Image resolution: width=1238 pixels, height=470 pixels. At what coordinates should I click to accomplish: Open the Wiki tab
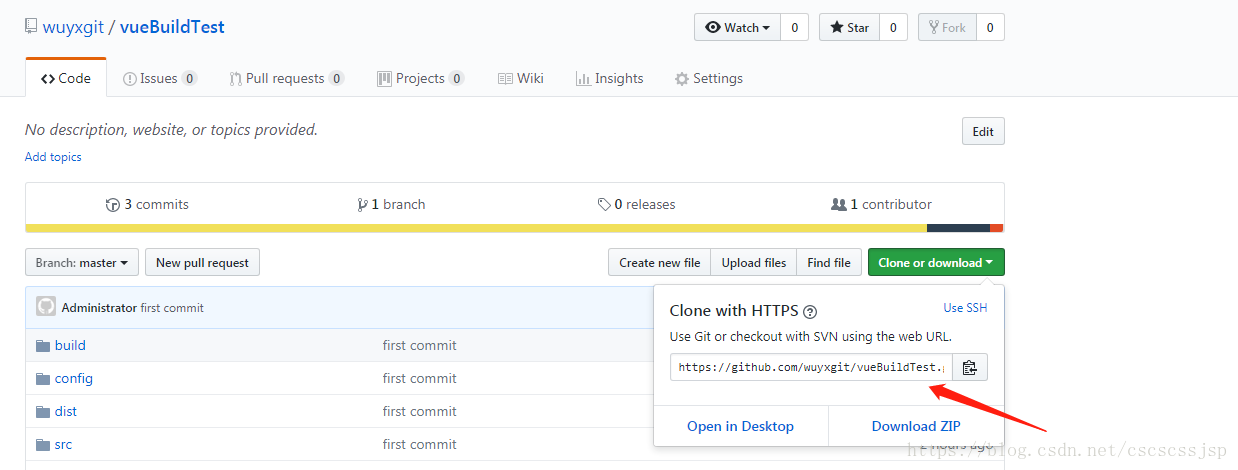pos(520,78)
